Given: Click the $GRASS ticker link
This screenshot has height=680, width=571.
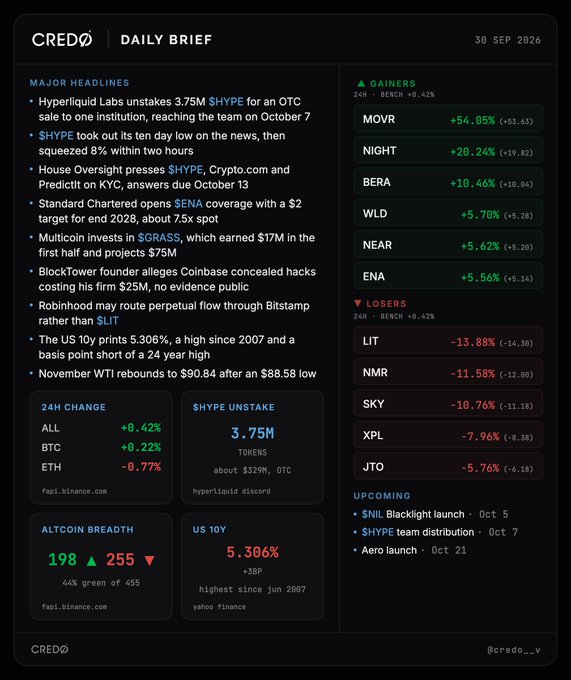Looking at the screenshot, I should (159, 238).
